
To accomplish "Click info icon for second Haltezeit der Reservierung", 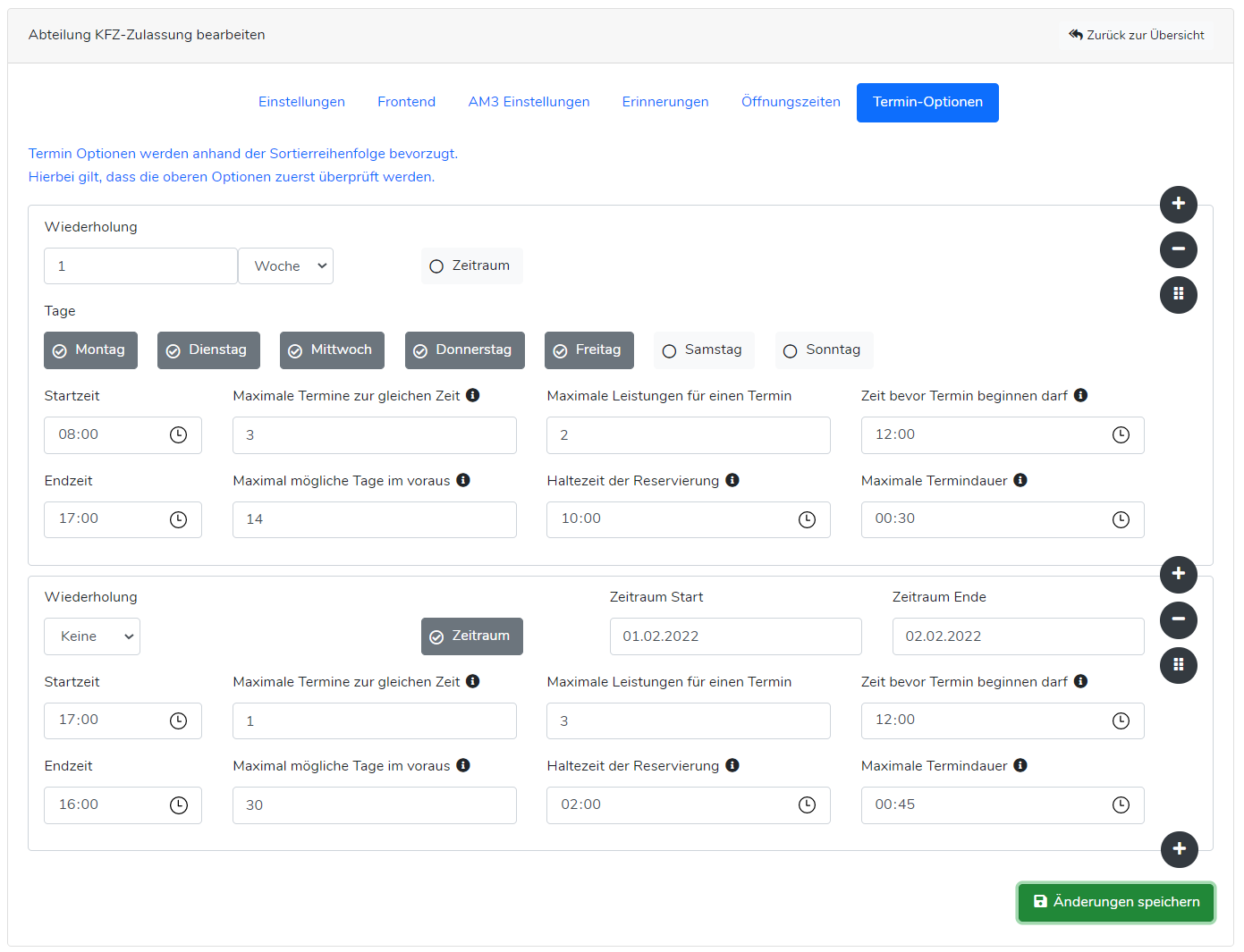I will coord(732,765).
